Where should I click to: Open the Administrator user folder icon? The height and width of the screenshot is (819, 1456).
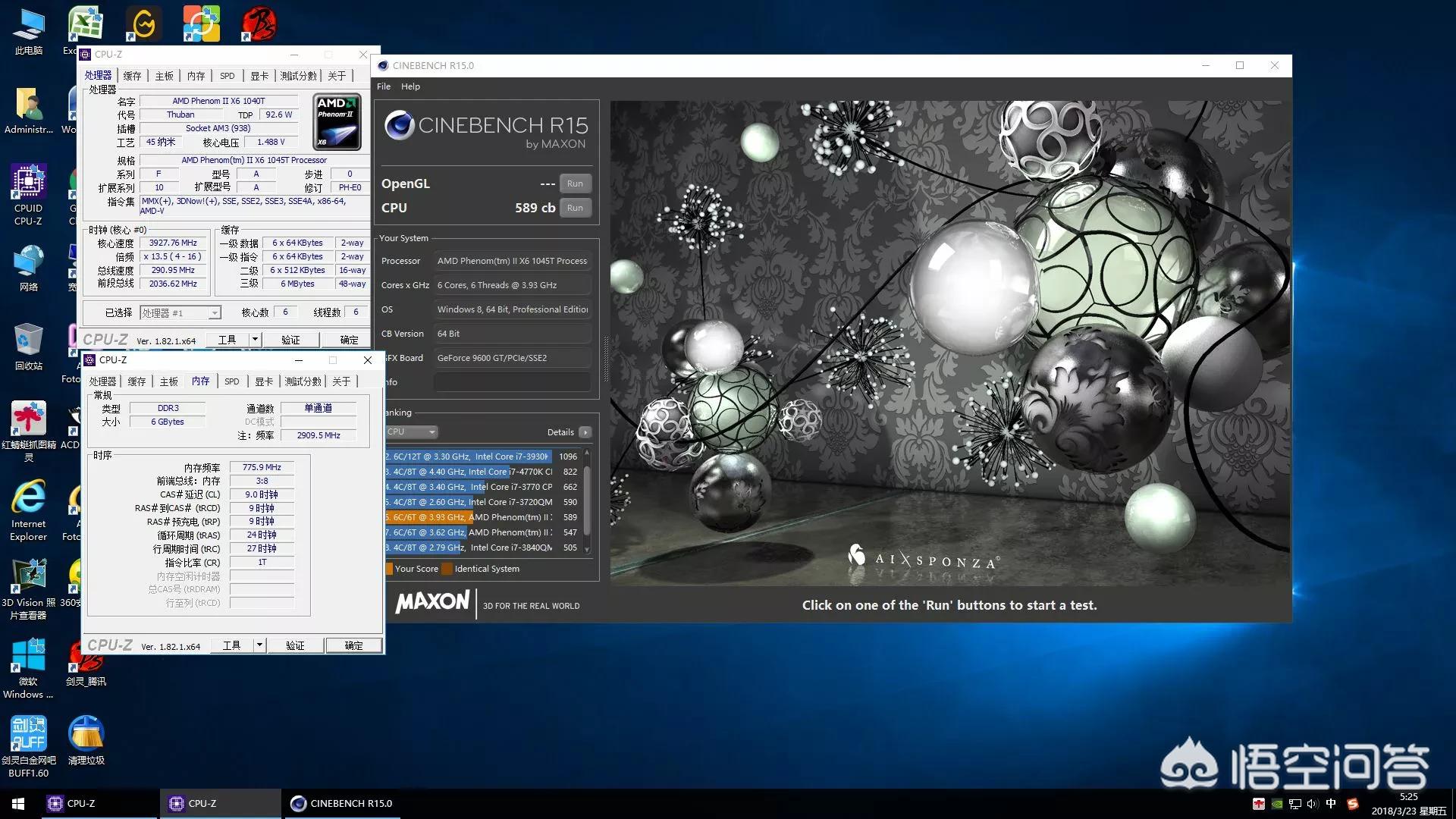click(x=29, y=111)
